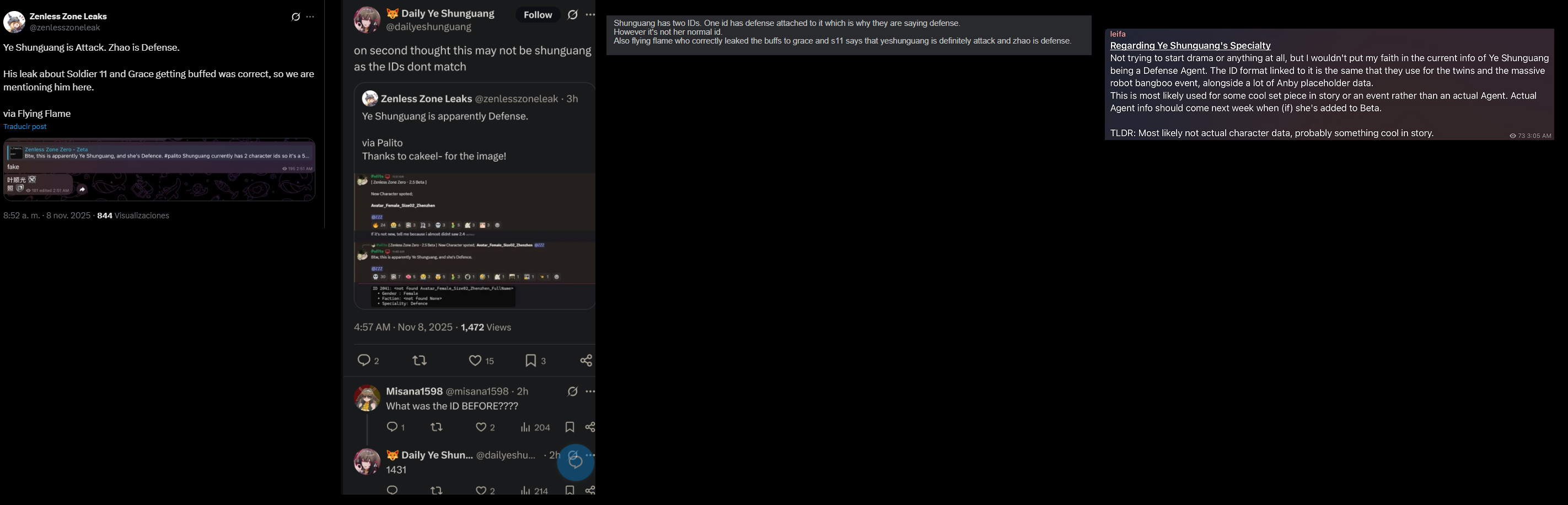Like Misana1598's comment
Image resolution: width=1568 pixels, height=505 pixels.
pyautogui.click(x=481, y=427)
